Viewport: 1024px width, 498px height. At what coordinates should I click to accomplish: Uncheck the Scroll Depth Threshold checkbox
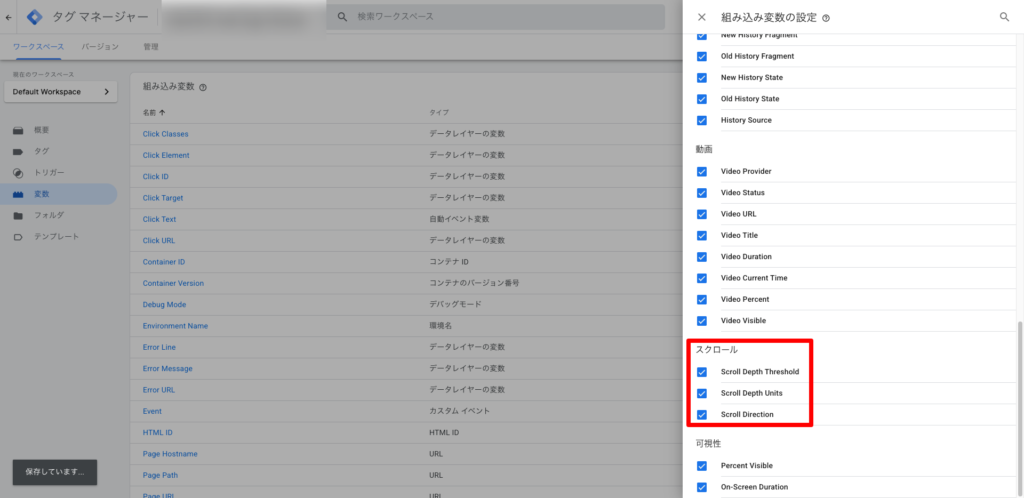pos(702,372)
